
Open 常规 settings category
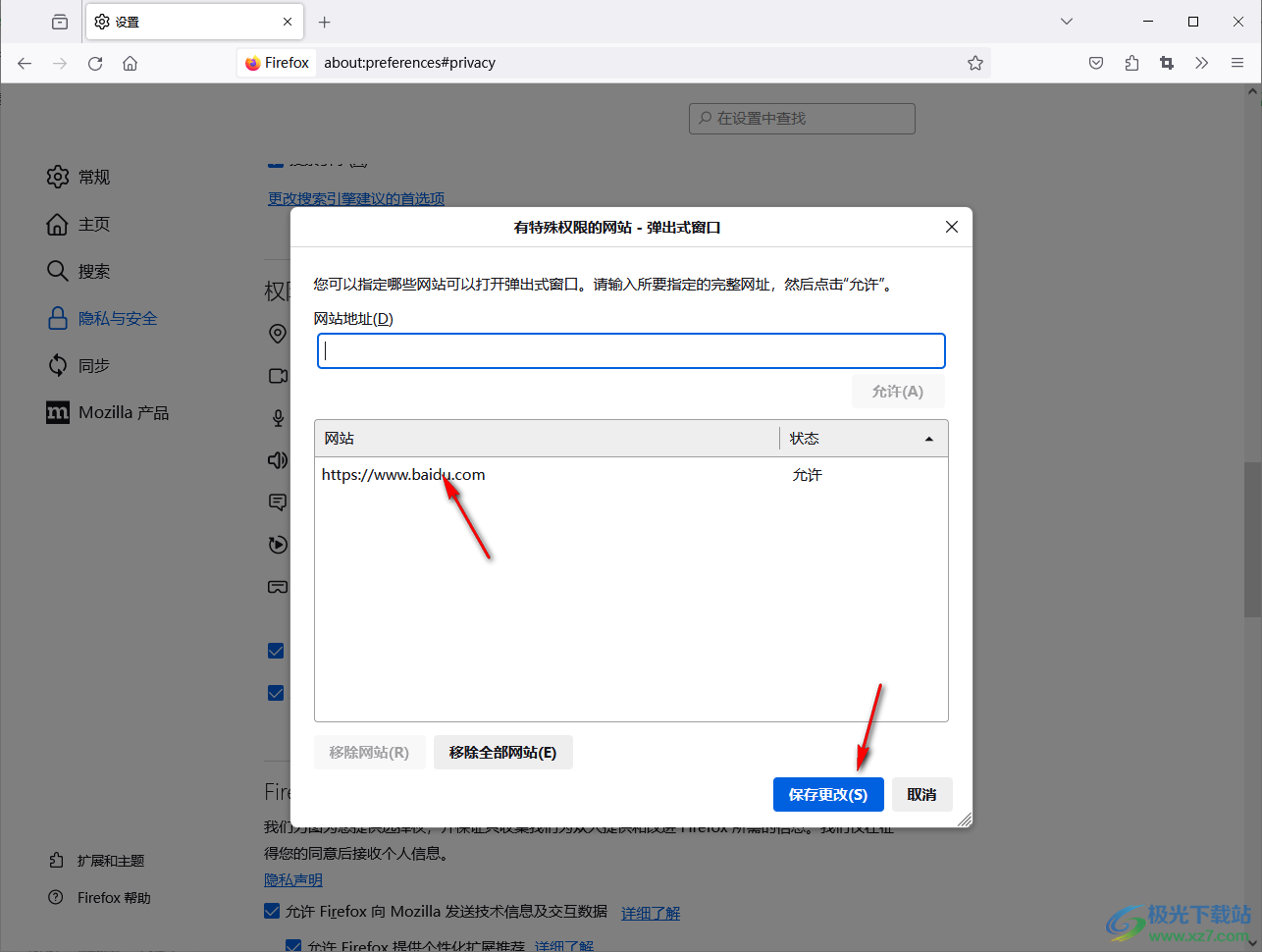tap(79, 177)
